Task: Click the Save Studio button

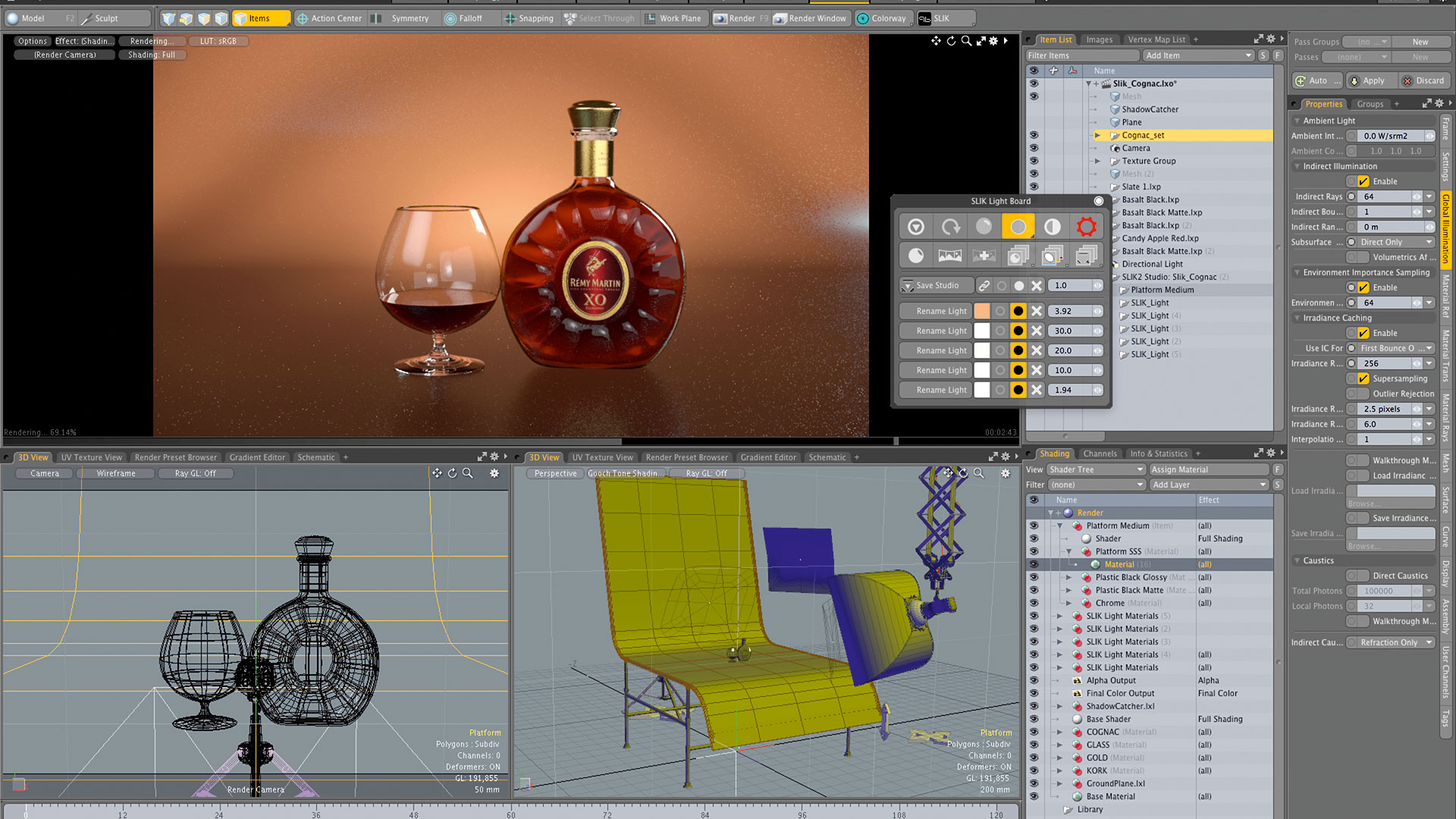Action: [x=936, y=286]
